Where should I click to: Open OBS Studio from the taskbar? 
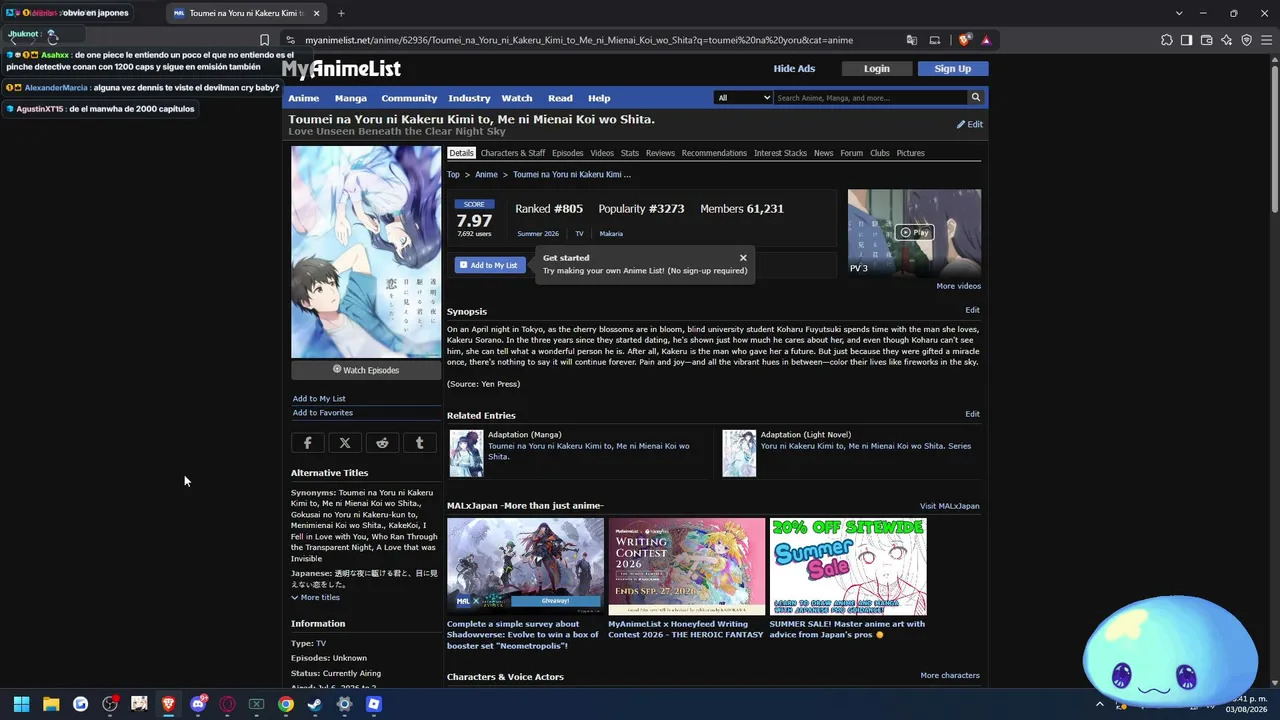point(110,704)
